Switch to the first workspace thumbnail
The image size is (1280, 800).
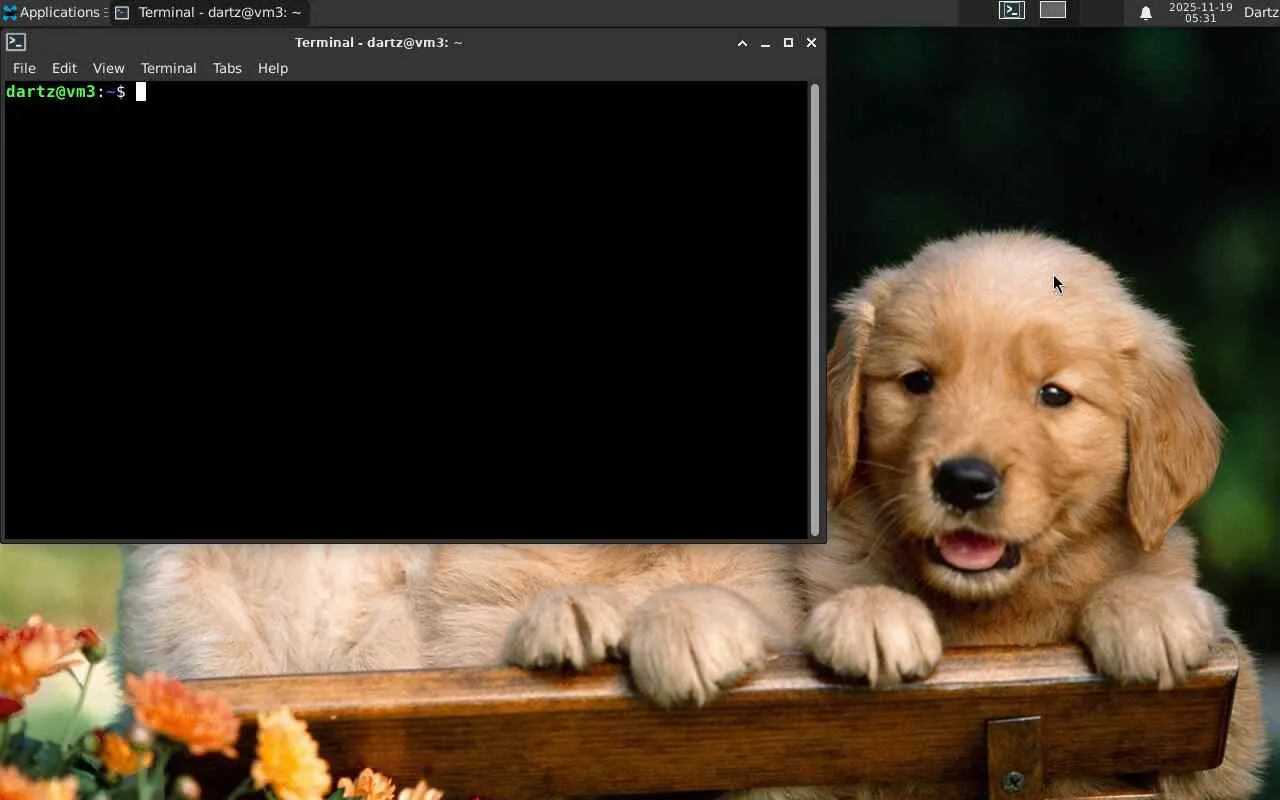pos(1012,11)
